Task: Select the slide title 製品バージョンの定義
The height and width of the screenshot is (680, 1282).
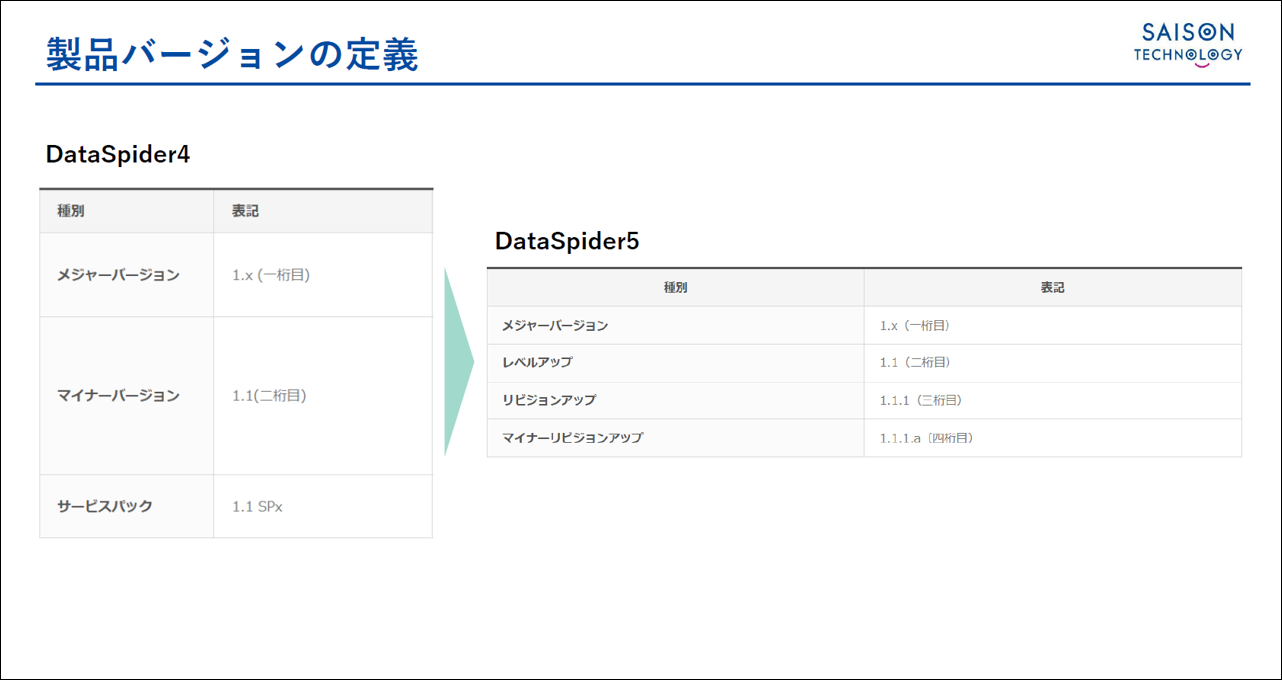Action: pos(232,55)
